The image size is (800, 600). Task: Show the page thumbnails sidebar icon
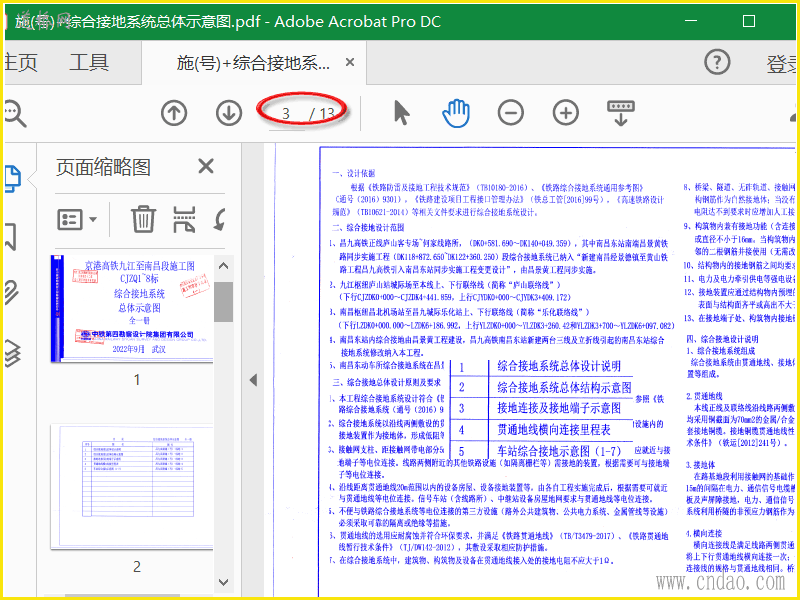[x=12, y=179]
